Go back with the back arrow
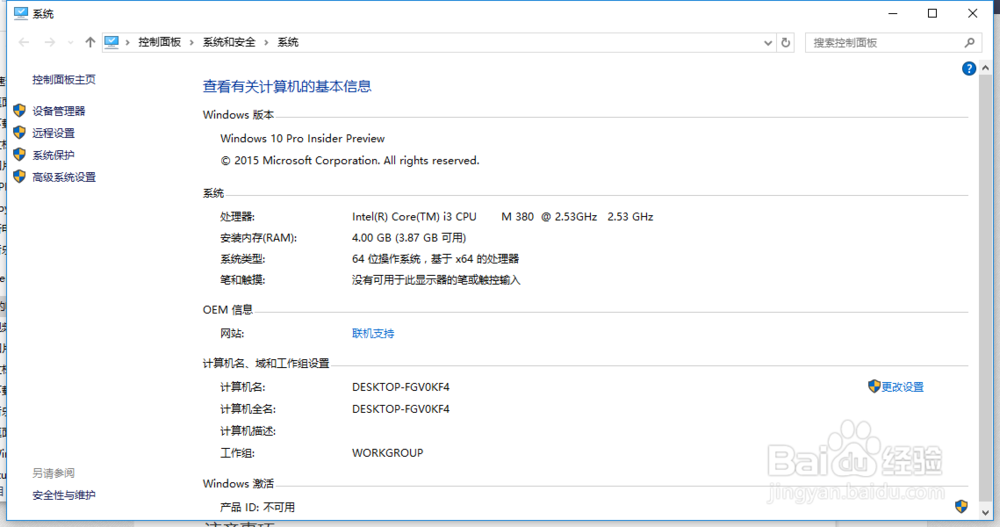The image size is (1000, 527). tap(24, 42)
